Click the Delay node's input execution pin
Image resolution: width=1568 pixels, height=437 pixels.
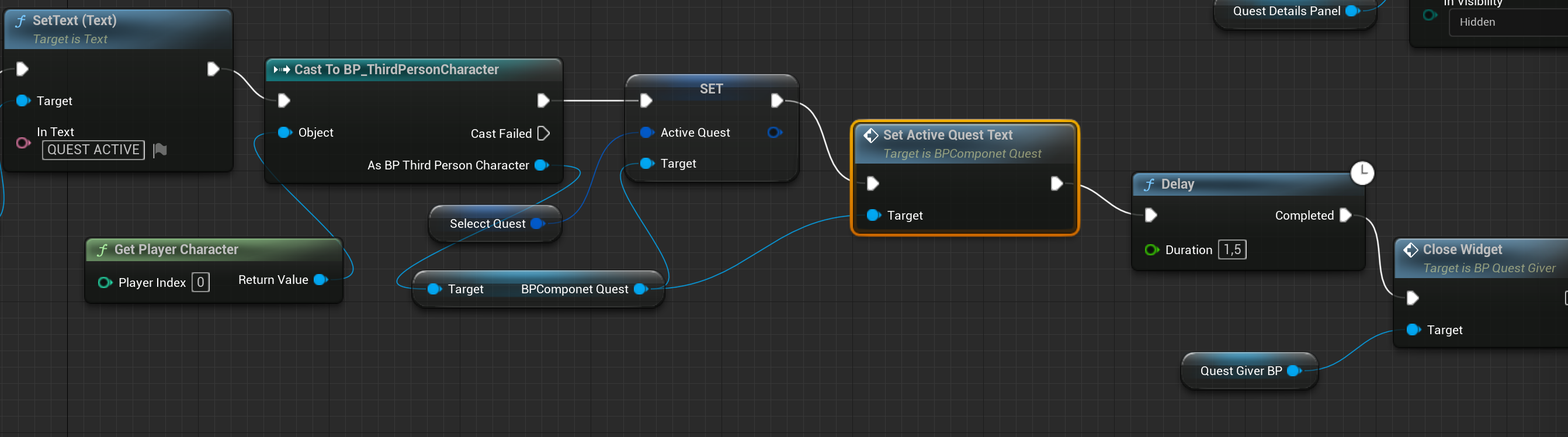[x=1150, y=215]
